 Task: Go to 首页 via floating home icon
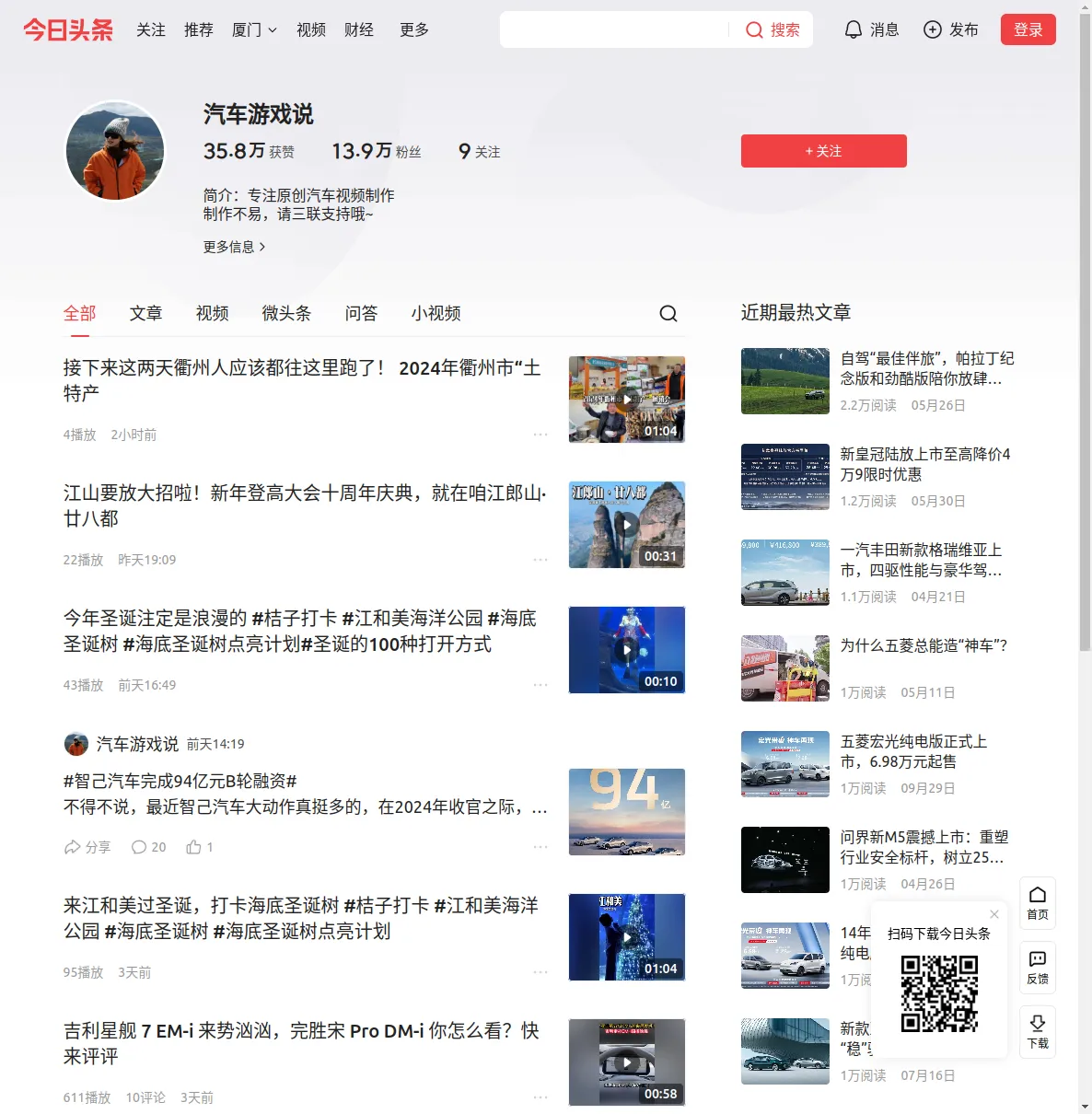[1038, 903]
